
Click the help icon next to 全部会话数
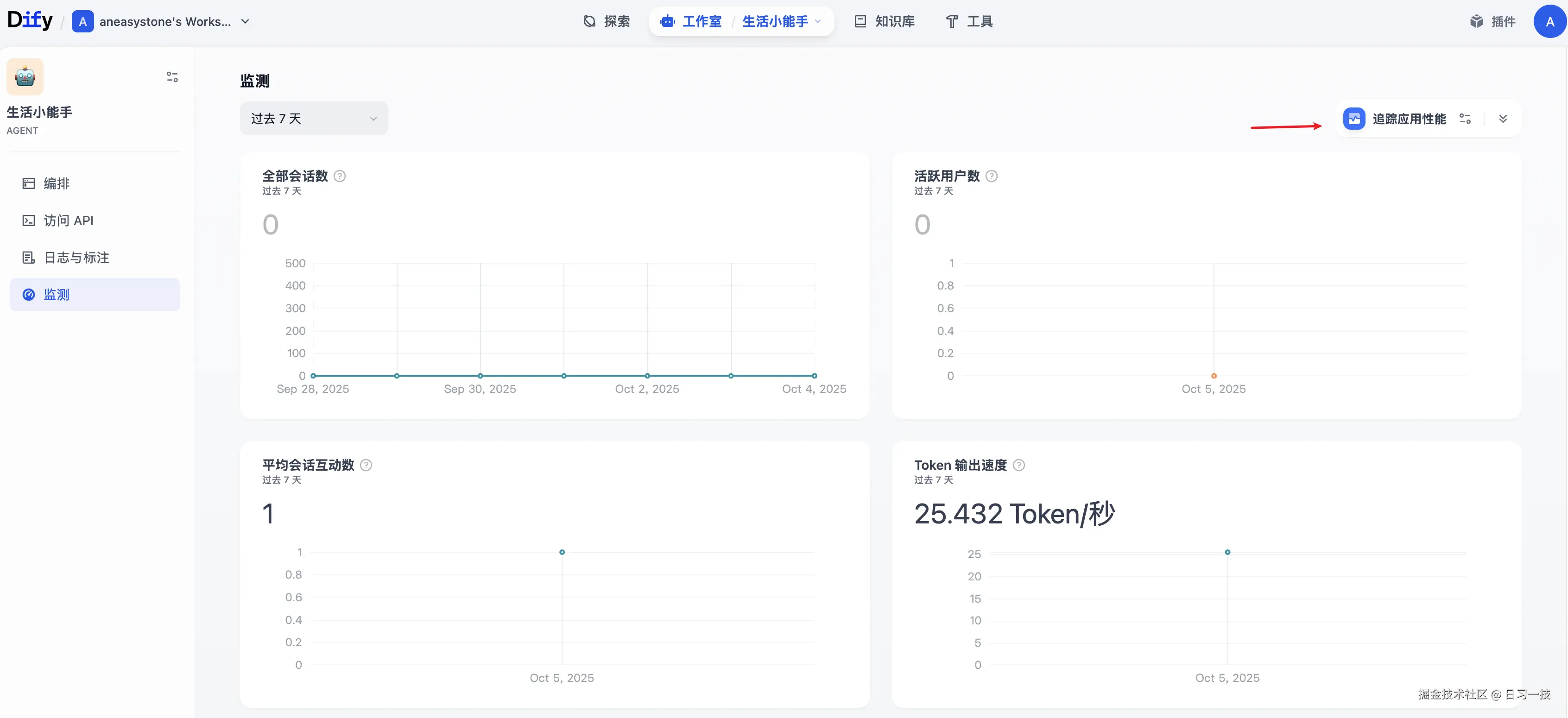coord(340,176)
